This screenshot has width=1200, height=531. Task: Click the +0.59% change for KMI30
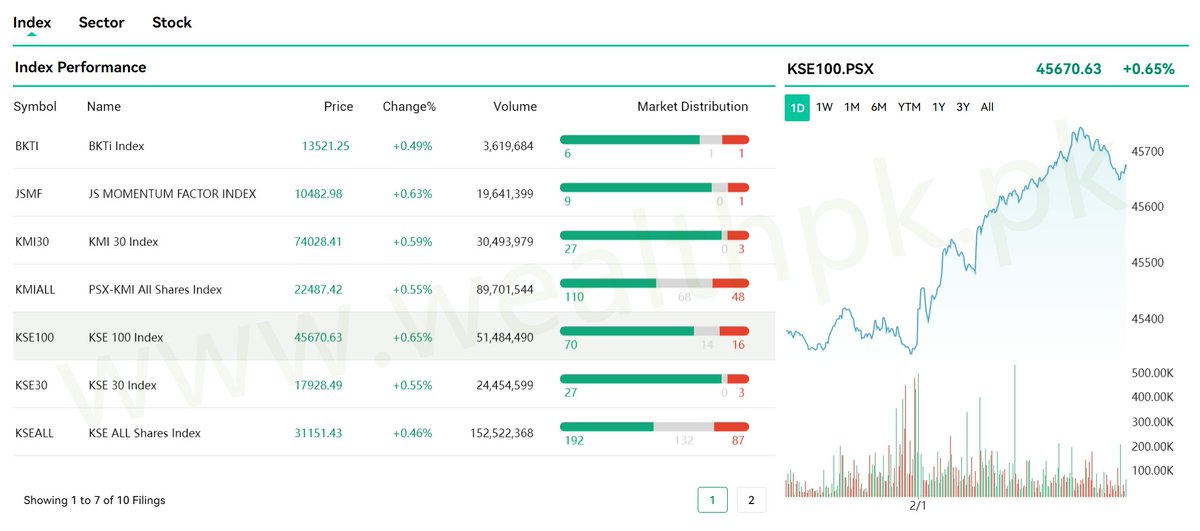412,242
